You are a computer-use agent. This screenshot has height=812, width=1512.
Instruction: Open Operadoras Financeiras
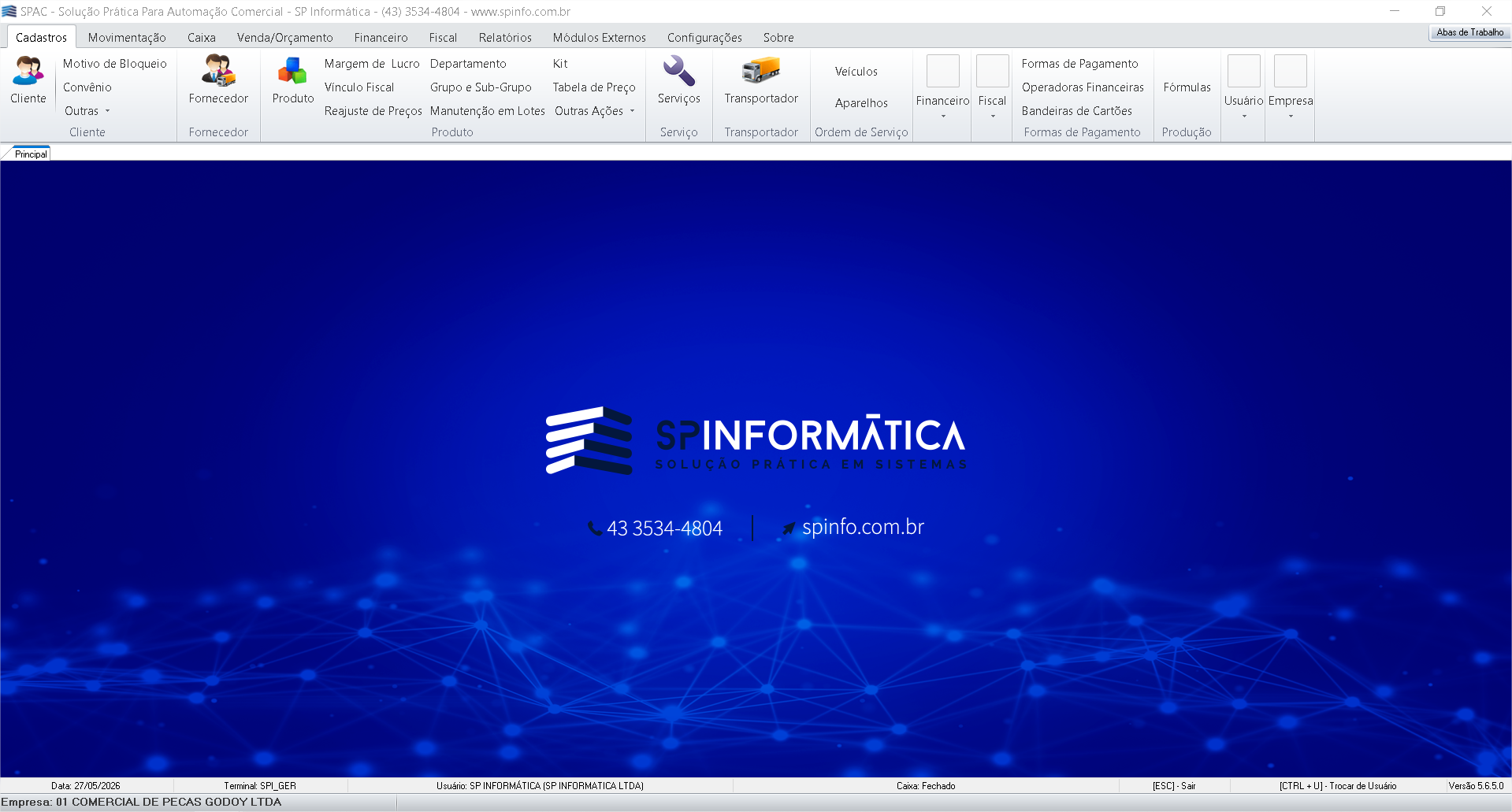[1083, 87]
